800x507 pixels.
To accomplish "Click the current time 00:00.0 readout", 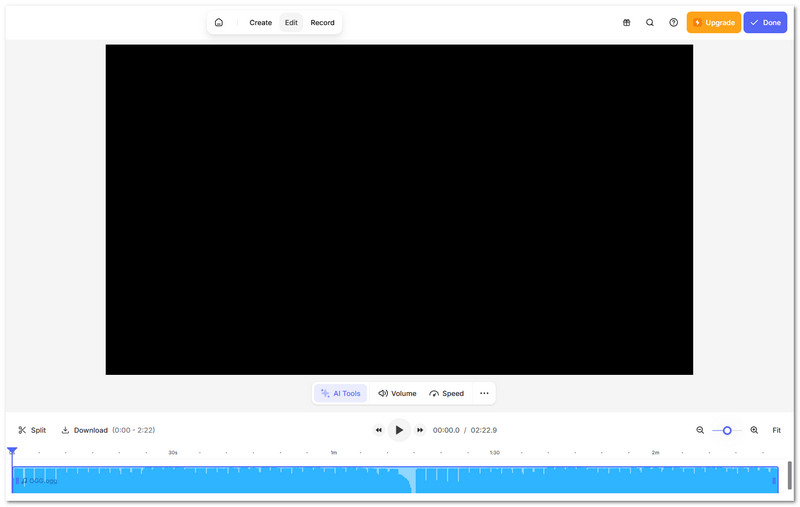I will pyautogui.click(x=446, y=430).
